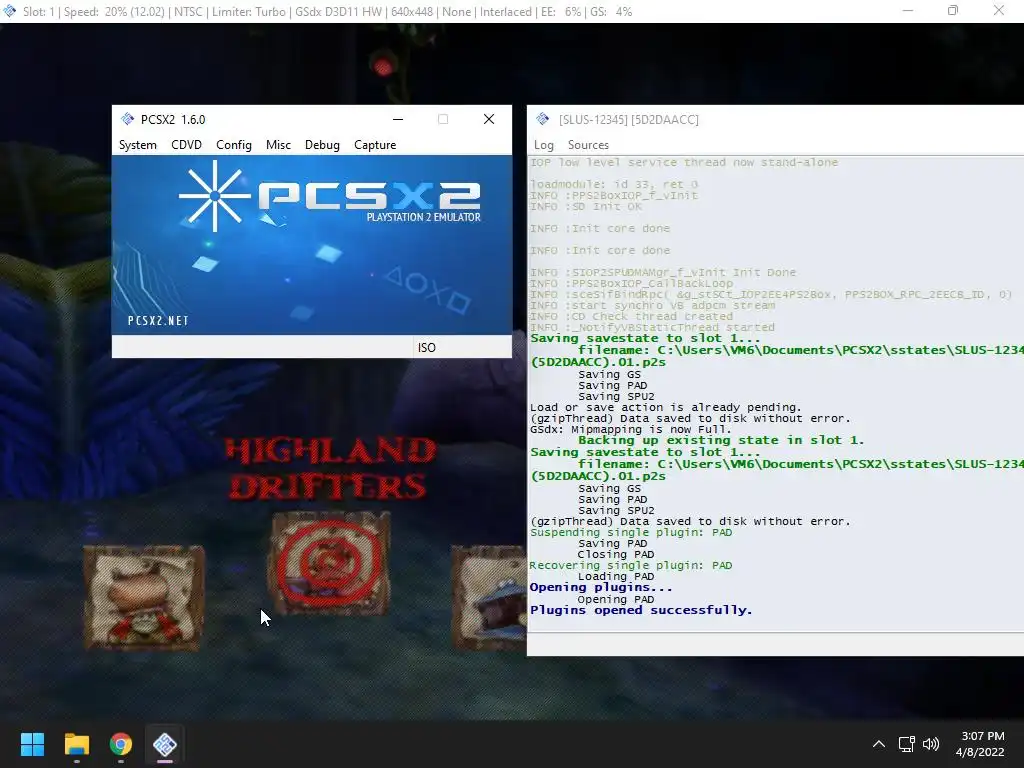Open Google Chrome from taskbar

click(121, 744)
